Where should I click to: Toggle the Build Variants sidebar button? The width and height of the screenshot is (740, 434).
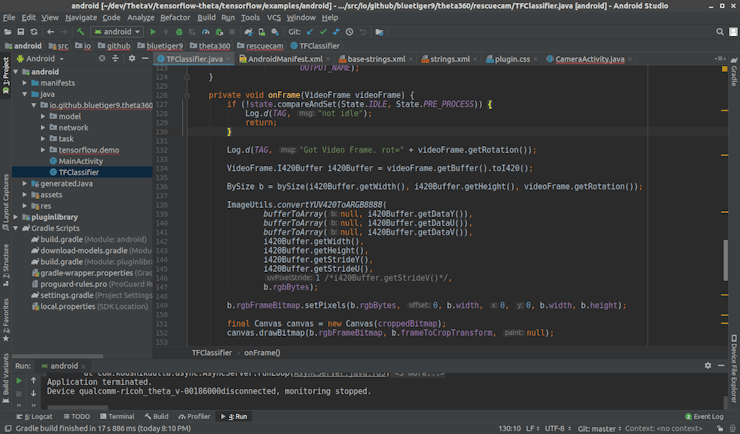[6, 373]
